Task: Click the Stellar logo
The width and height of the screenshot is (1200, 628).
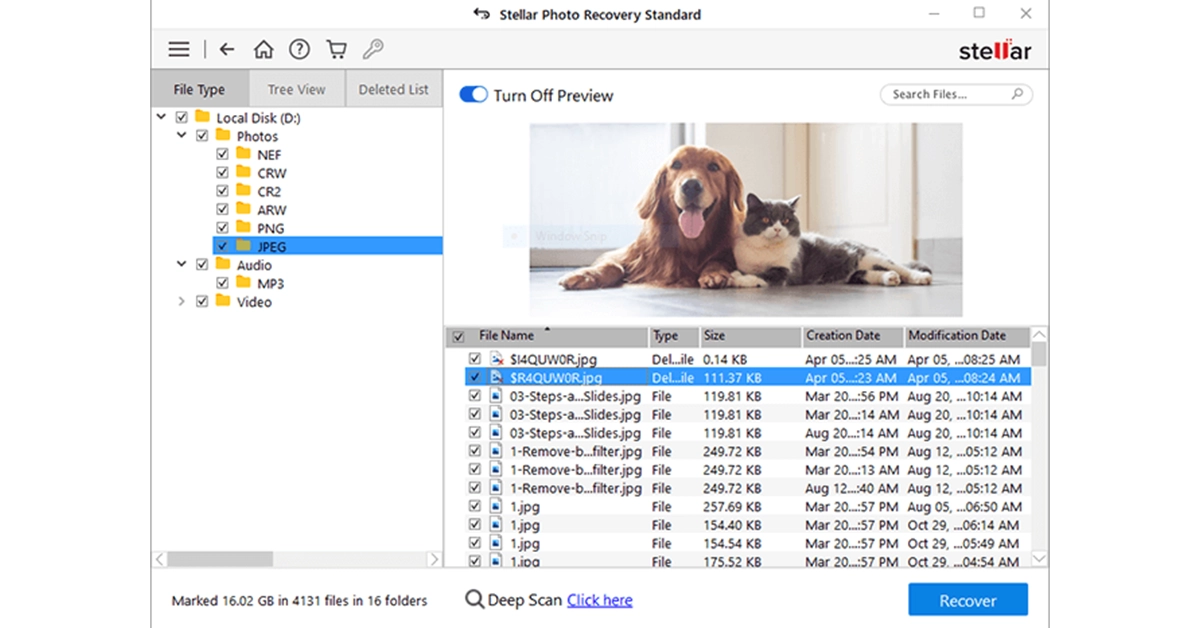Action: point(994,50)
